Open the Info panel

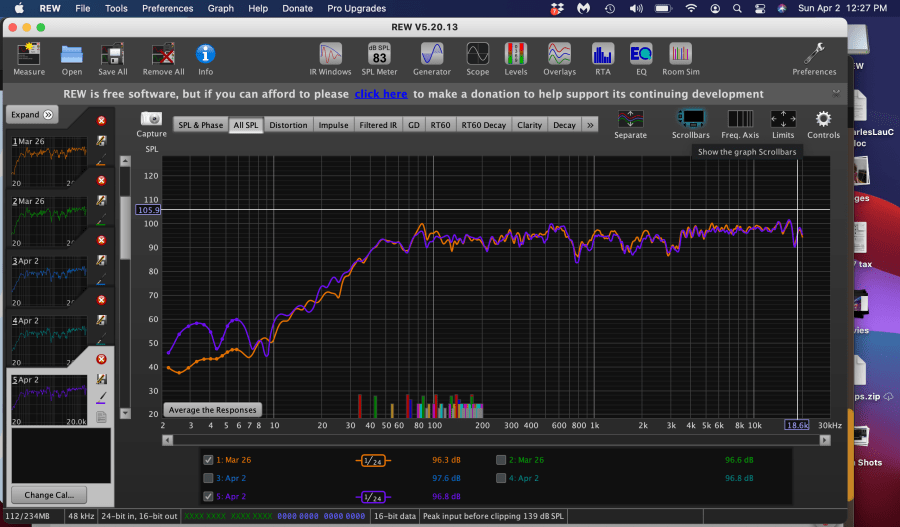205,59
